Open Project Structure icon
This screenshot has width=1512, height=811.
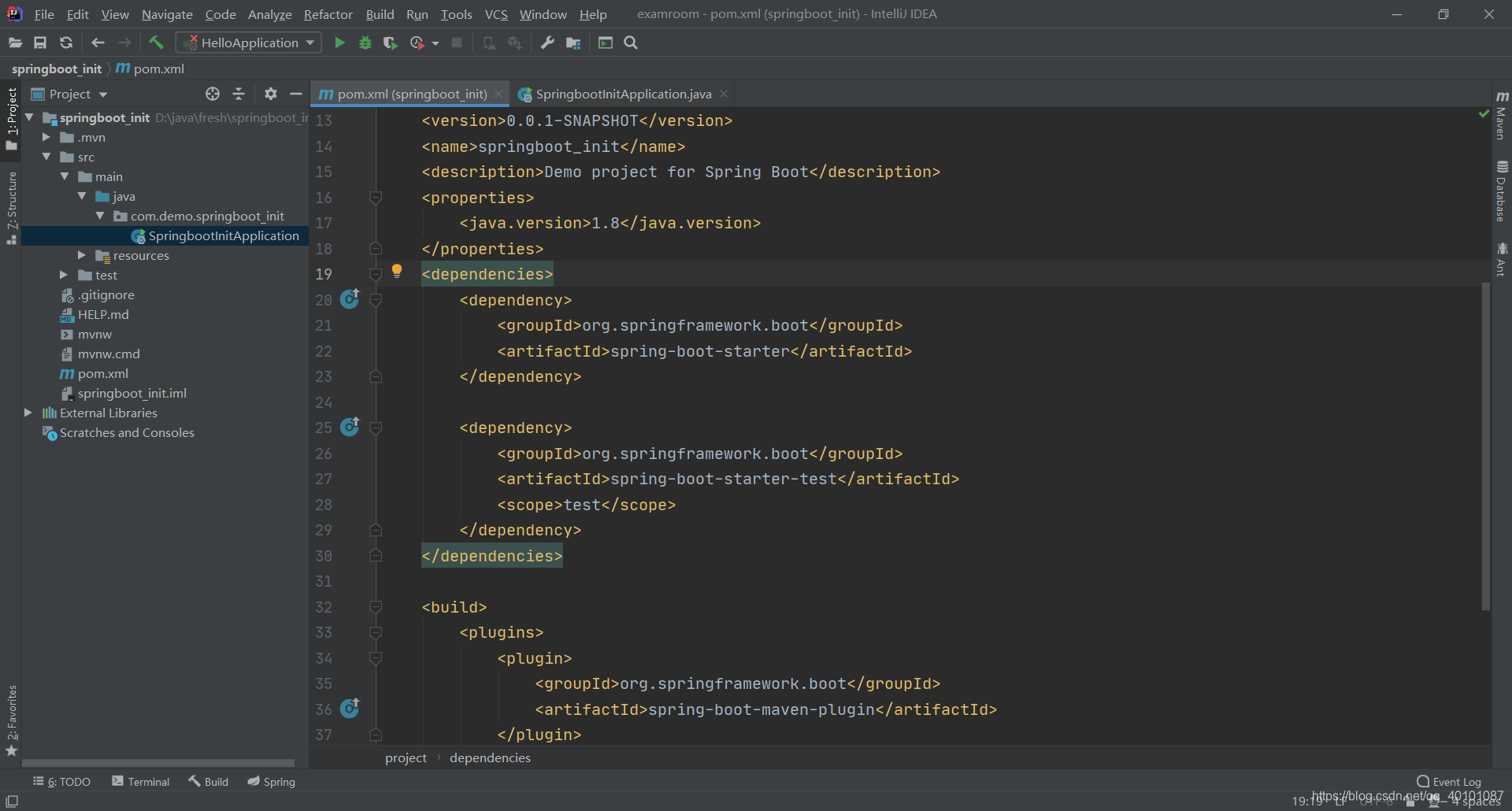click(573, 43)
